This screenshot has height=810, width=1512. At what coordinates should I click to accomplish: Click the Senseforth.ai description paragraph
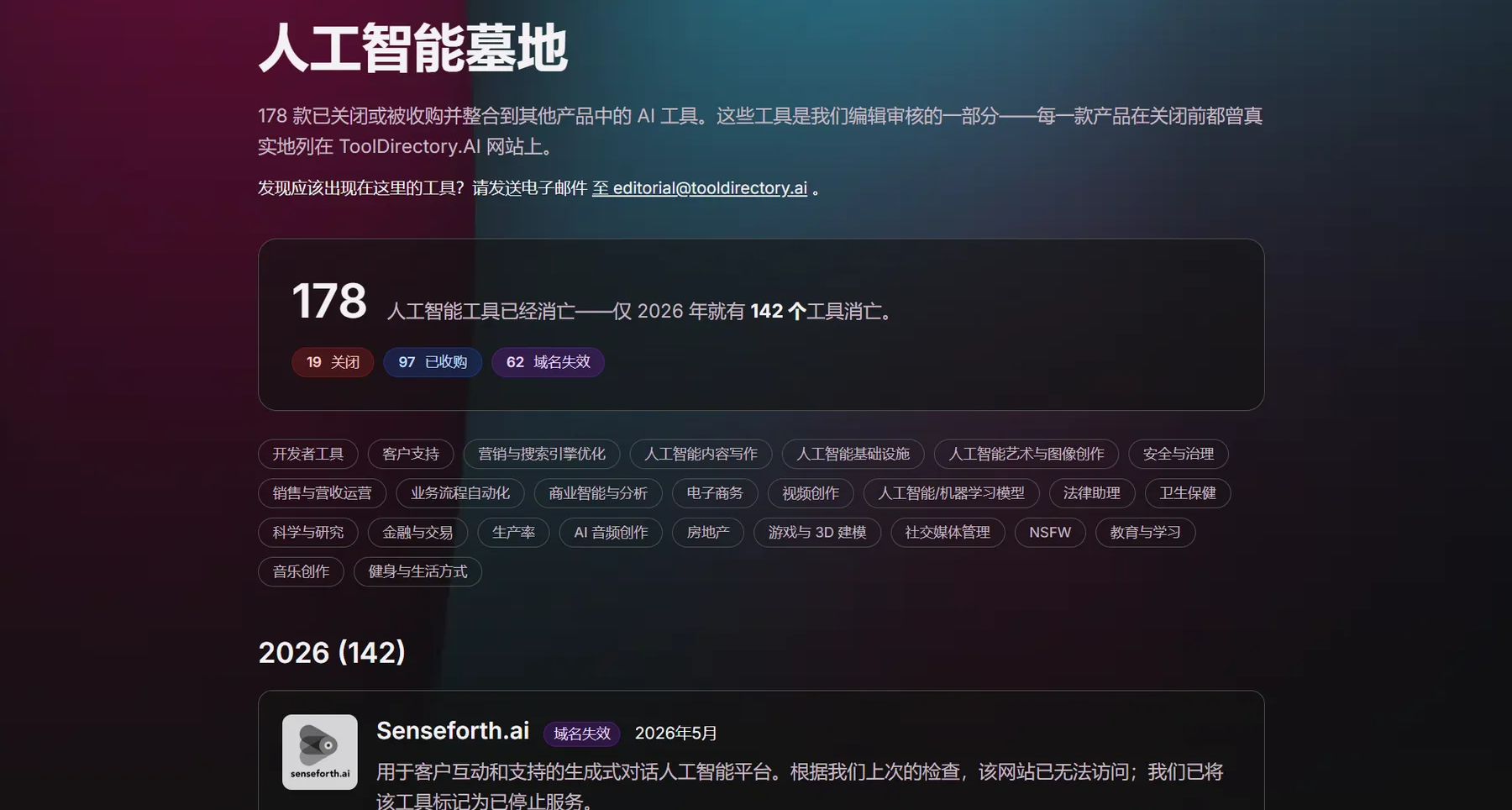point(800,786)
